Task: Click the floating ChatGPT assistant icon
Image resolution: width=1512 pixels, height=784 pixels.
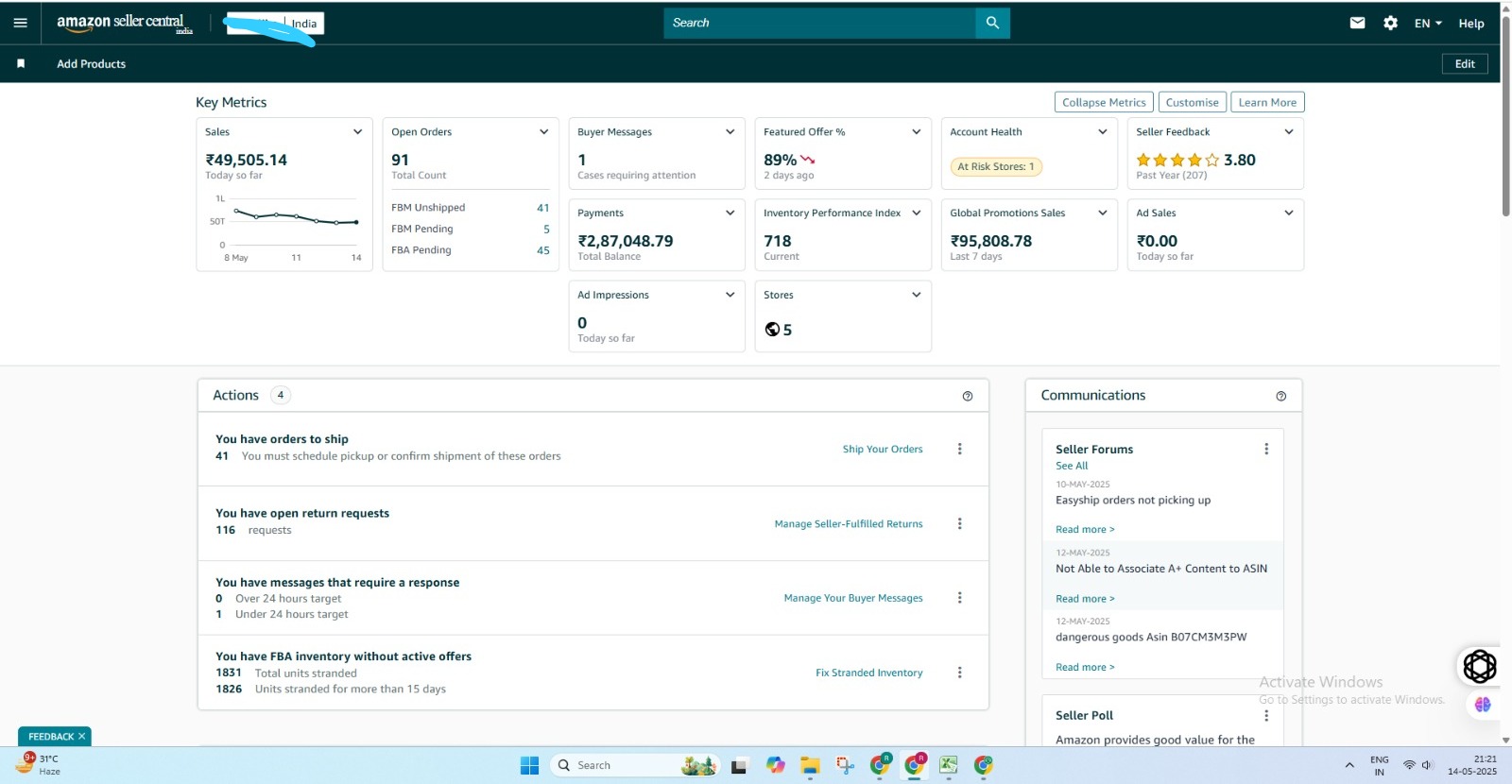Action: tap(1480, 666)
